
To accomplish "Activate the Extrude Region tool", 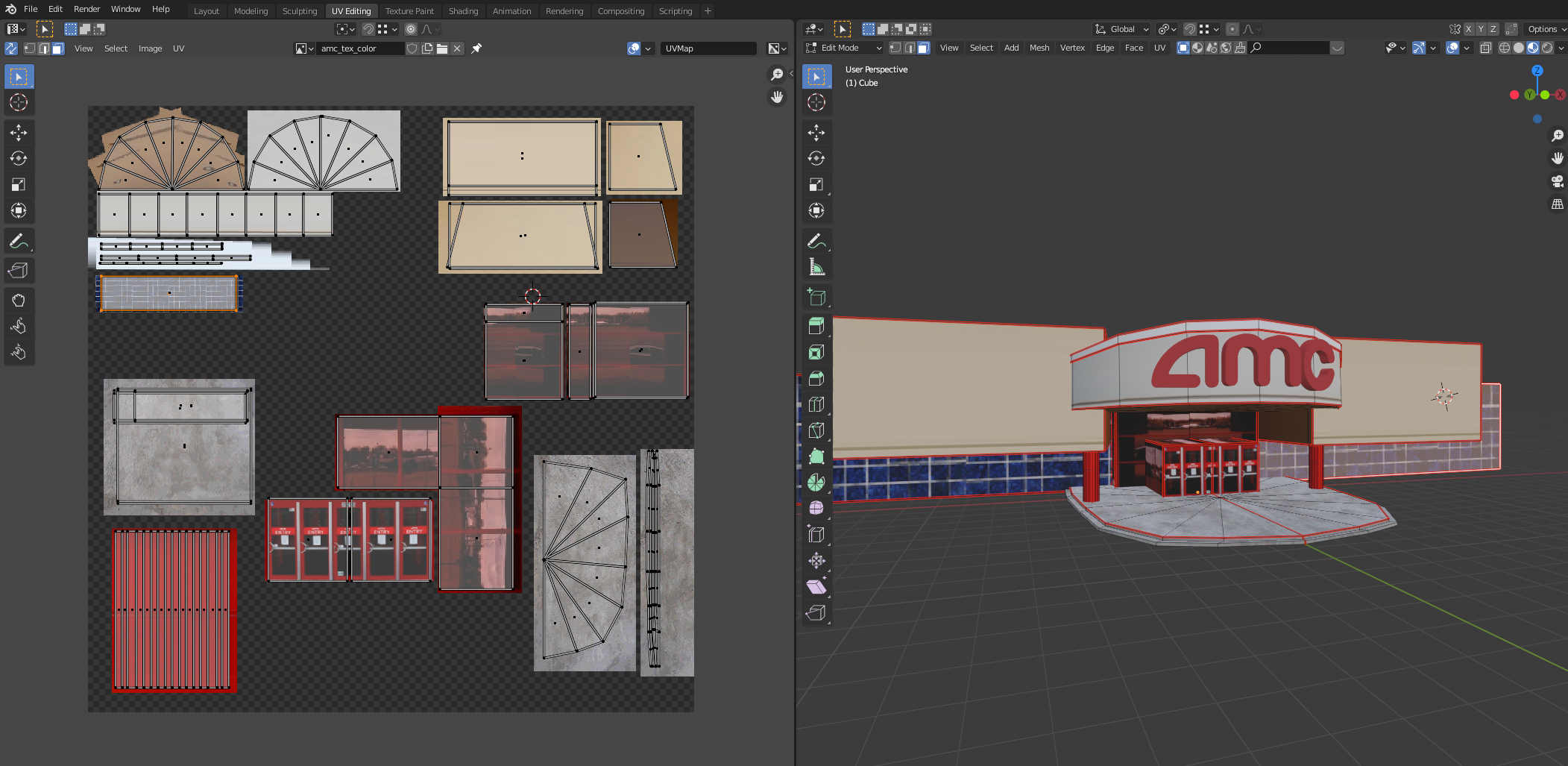I will pos(816,327).
